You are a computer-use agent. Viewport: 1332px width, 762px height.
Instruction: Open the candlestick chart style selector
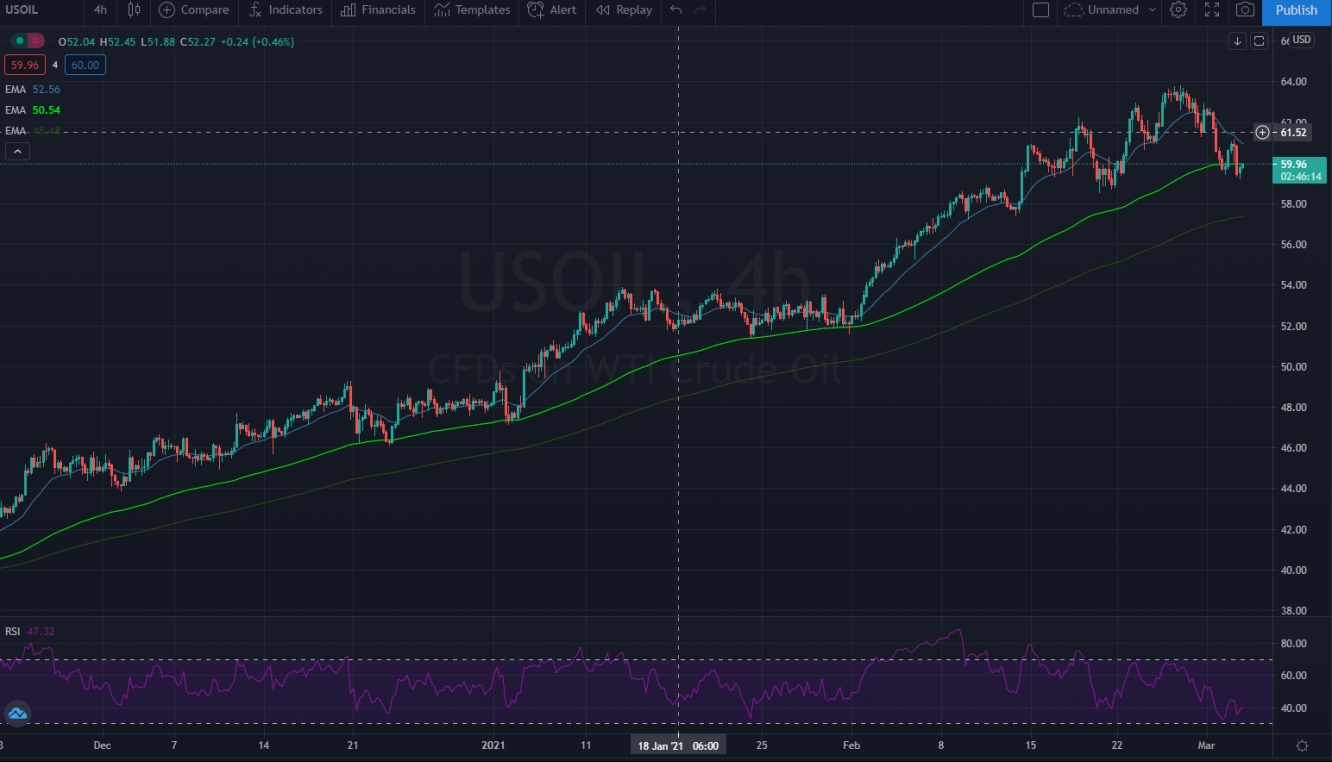pos(133,10)
